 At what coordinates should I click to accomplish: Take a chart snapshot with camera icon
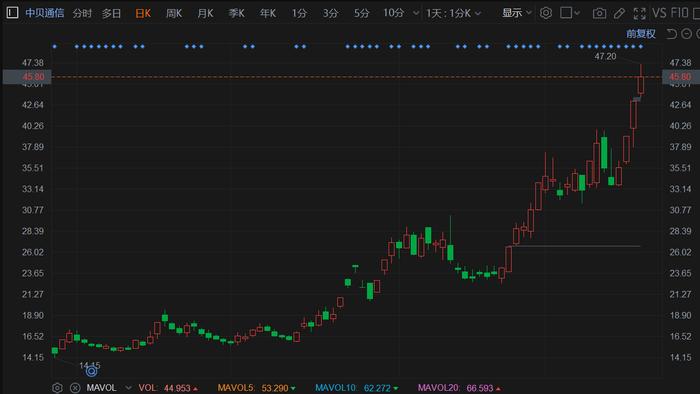coord(599,13)
